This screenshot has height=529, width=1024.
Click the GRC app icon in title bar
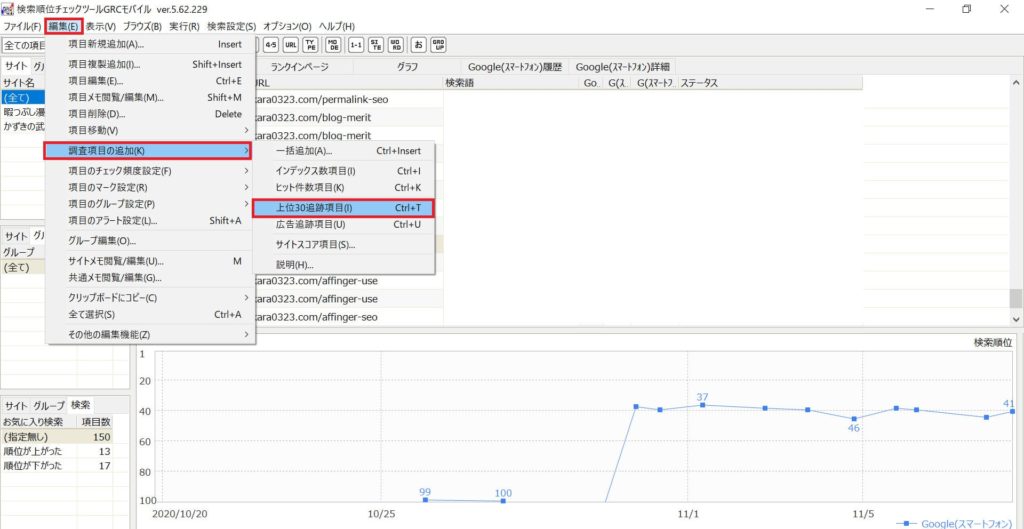coord(8,8)
